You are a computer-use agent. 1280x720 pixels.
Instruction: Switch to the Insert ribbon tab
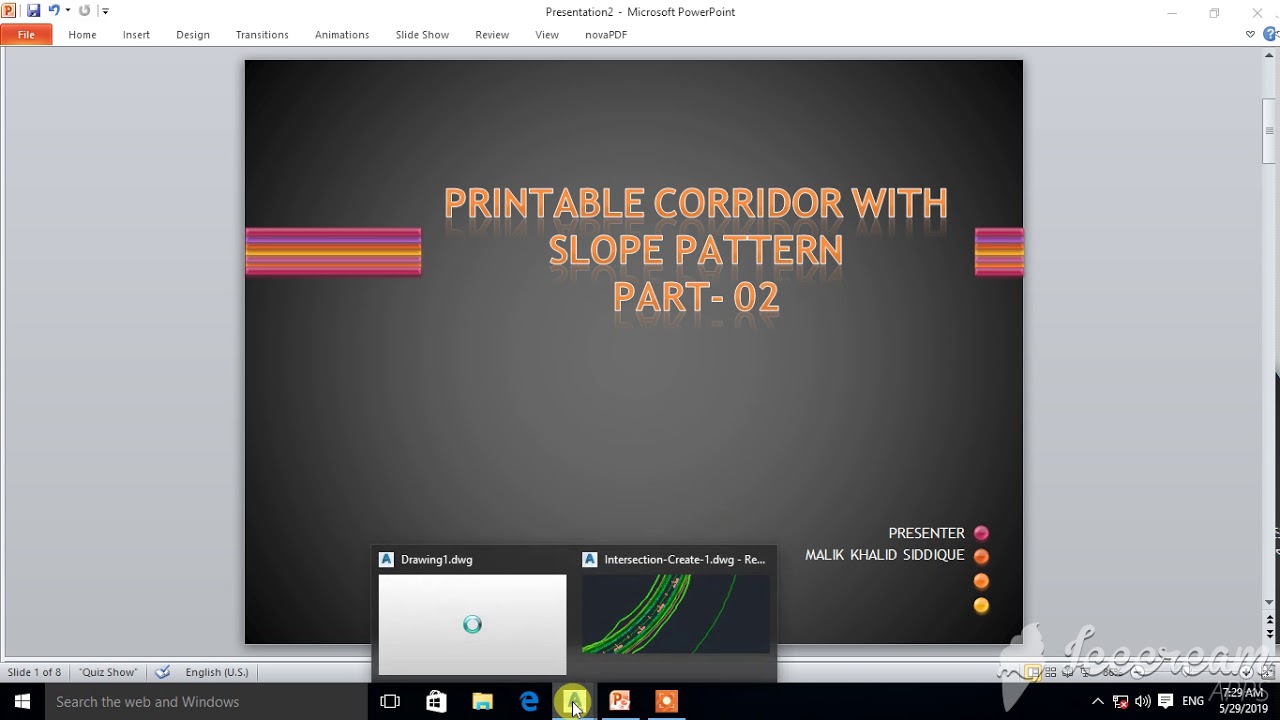point(136,35)
